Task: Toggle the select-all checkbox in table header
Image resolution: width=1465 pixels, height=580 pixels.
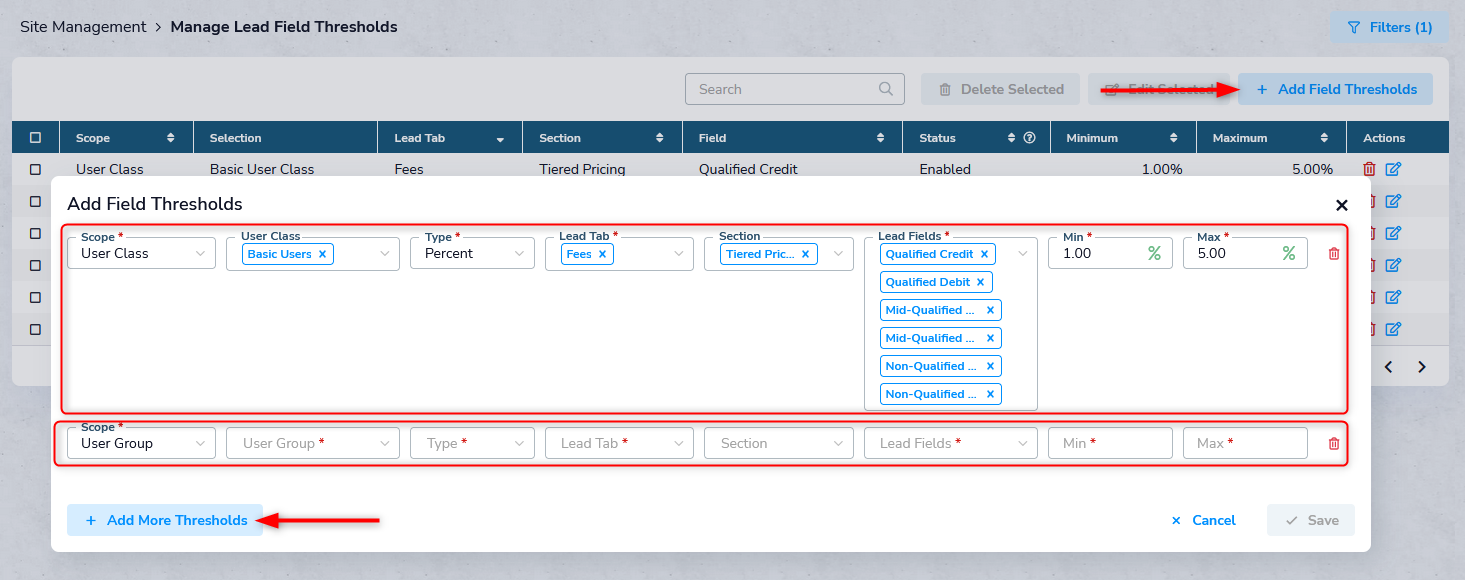Action: [36, 138]
